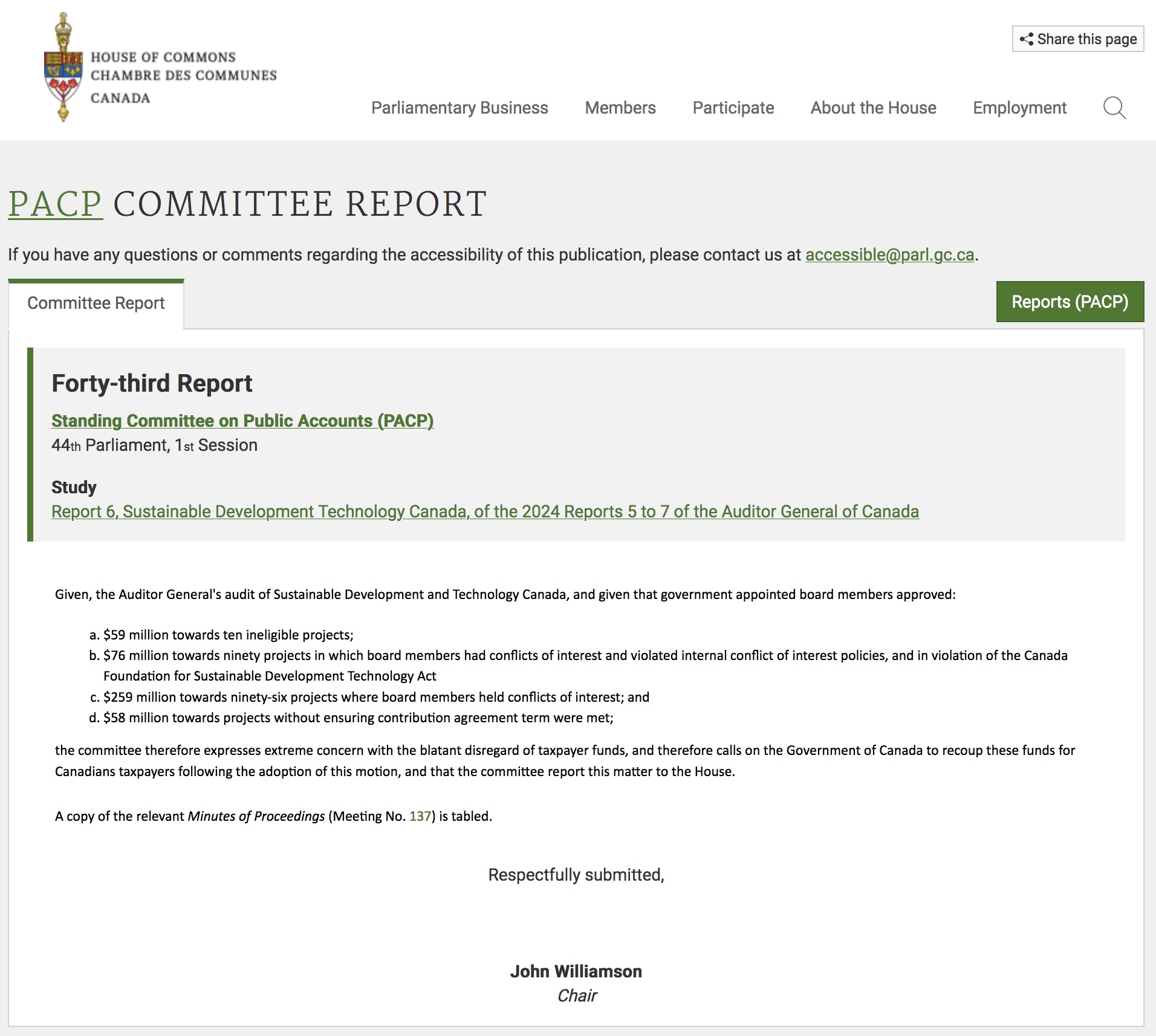Click the House of Commons Canada logo
Image resolution: width=1156 pixels, height=1036 pixels.
point(160,67)
